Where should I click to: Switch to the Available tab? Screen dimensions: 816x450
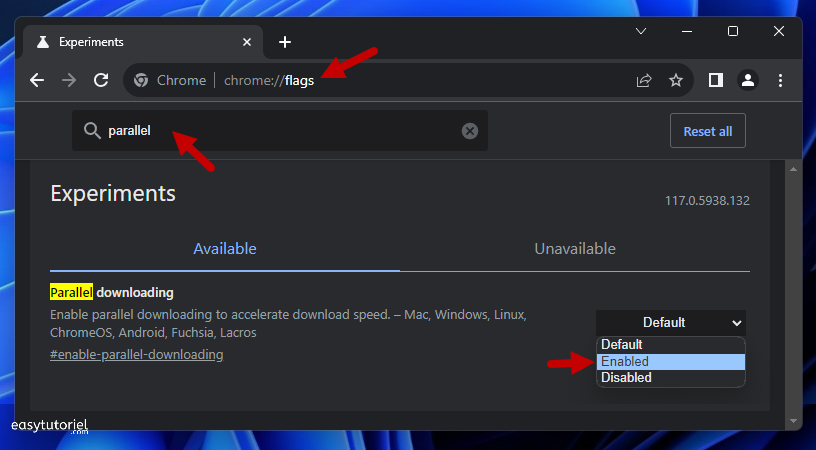(x=225, y=249)
